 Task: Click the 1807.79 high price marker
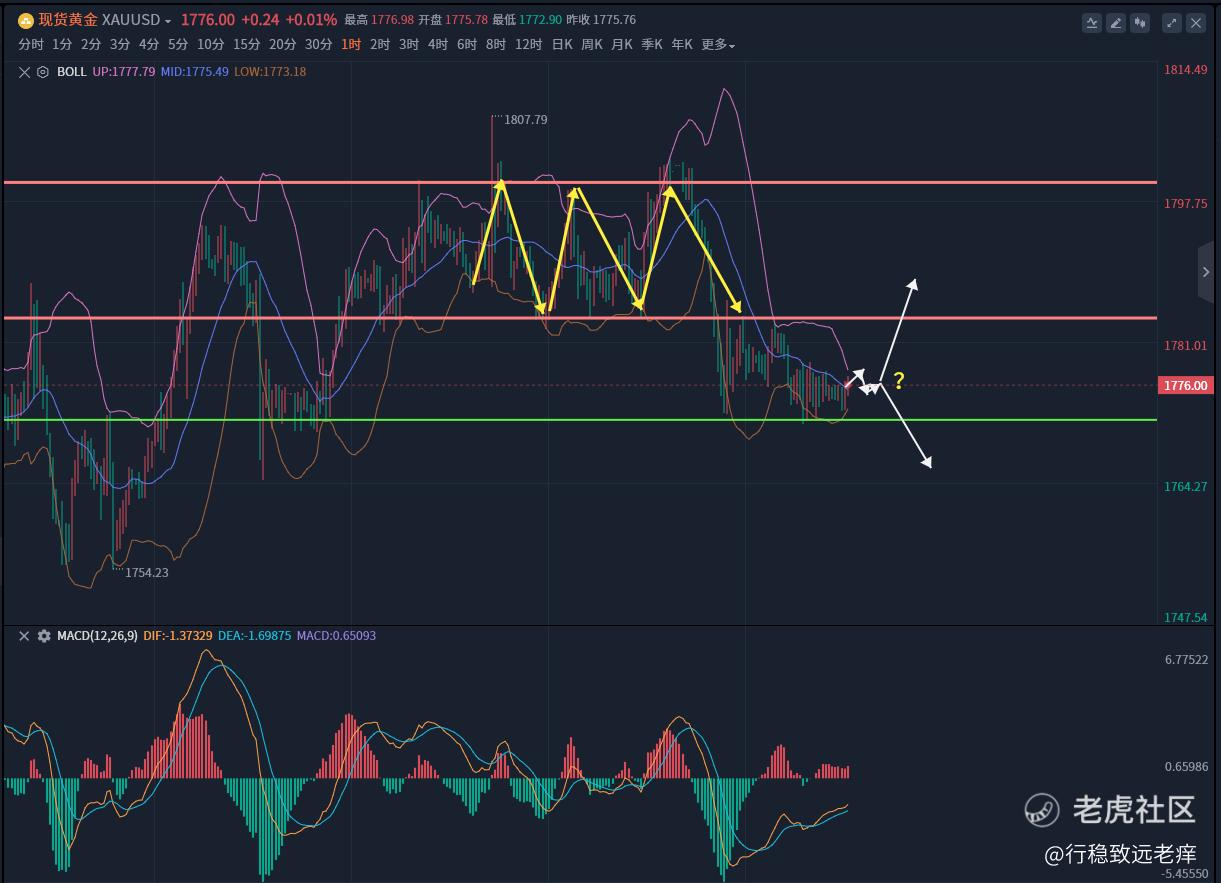click(526, 120)
